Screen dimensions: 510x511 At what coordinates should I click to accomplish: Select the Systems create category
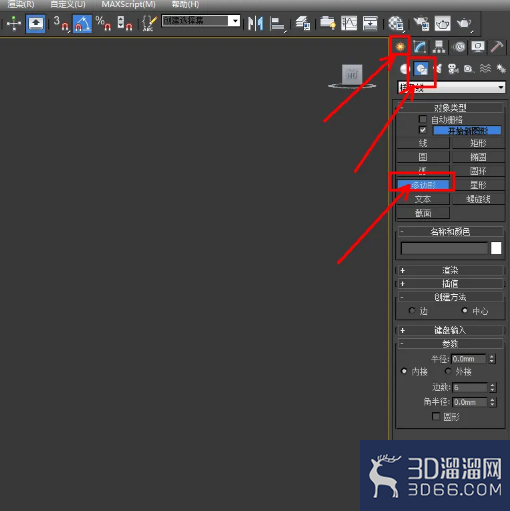pyautogui.click(x=501, y=69)
